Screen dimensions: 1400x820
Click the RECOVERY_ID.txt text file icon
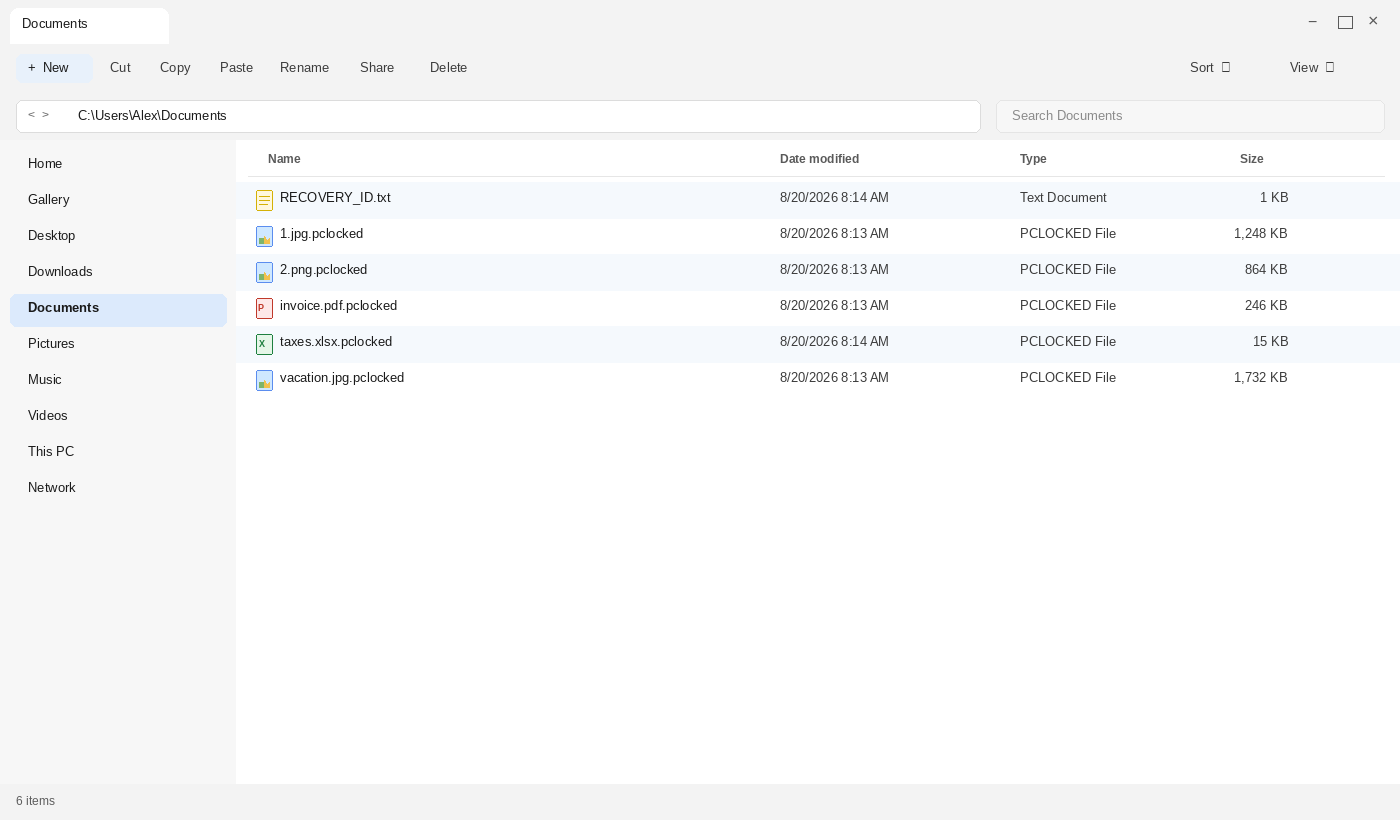tap(264, 200)
